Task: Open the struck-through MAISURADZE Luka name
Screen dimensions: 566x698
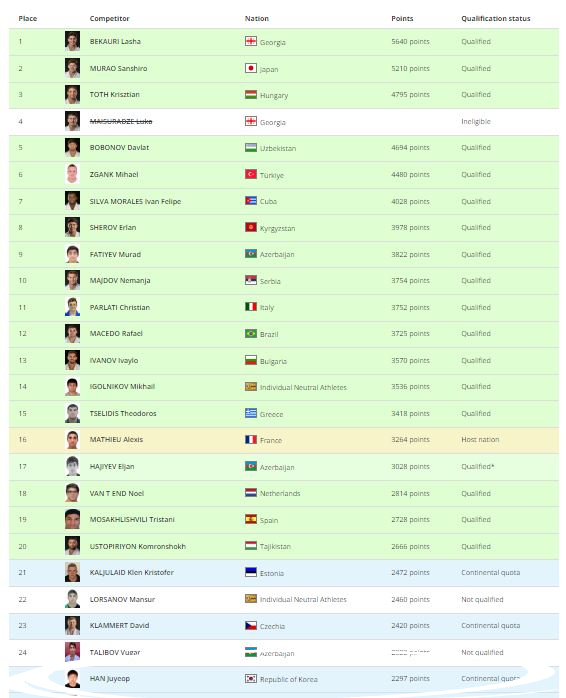Action: (121, 121)
